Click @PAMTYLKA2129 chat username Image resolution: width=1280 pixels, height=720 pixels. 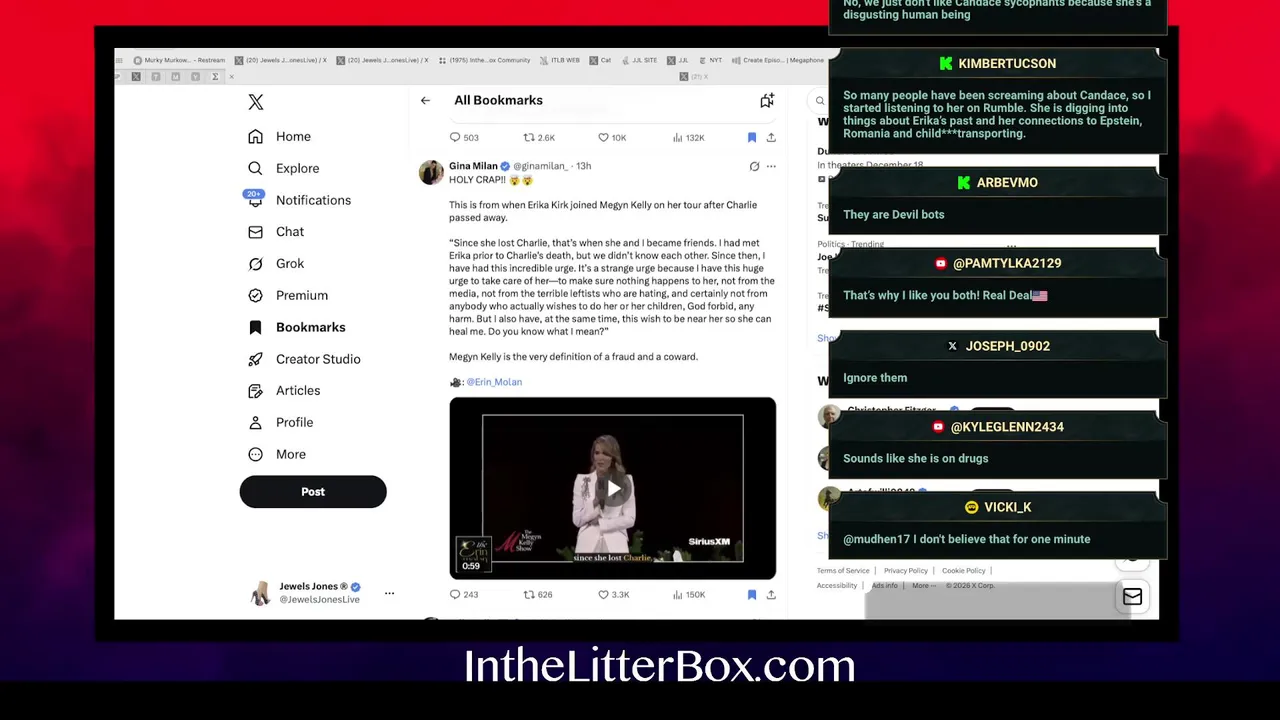[x=1006, y=263]
